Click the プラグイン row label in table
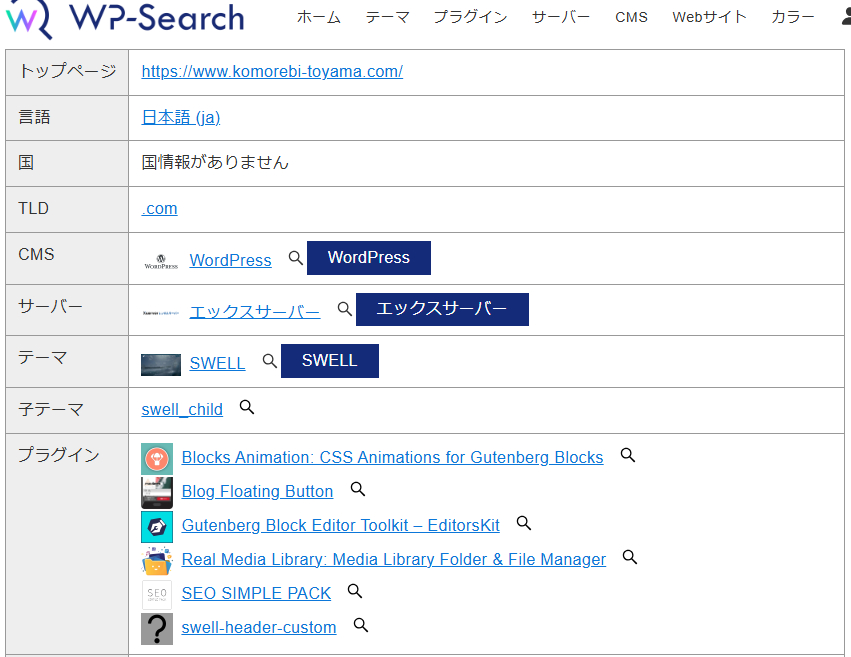The width and height of the screenshot is (851, 657). [x=59, y=455]
